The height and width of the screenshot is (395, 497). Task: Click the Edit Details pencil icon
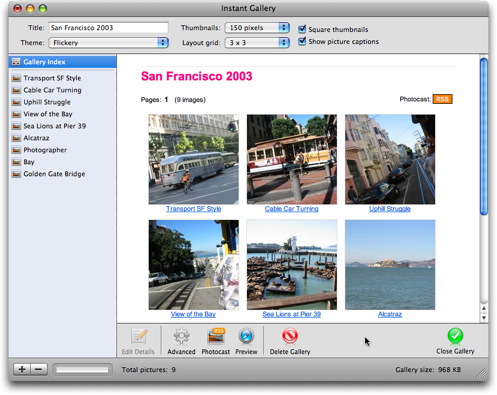pos(138,336)
